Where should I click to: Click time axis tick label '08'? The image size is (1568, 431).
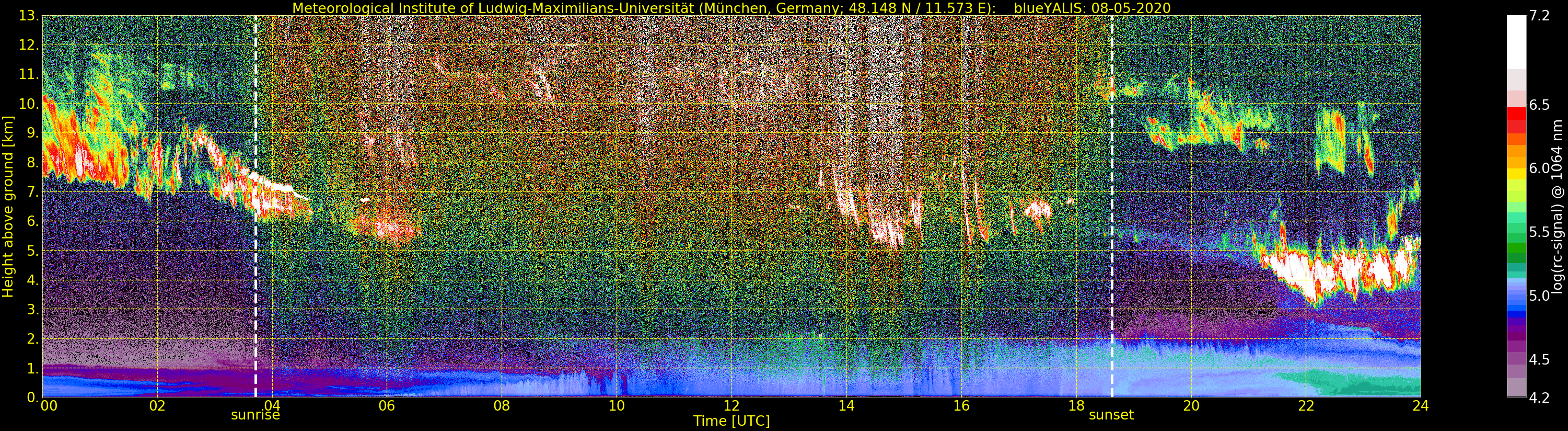(502, 406)
